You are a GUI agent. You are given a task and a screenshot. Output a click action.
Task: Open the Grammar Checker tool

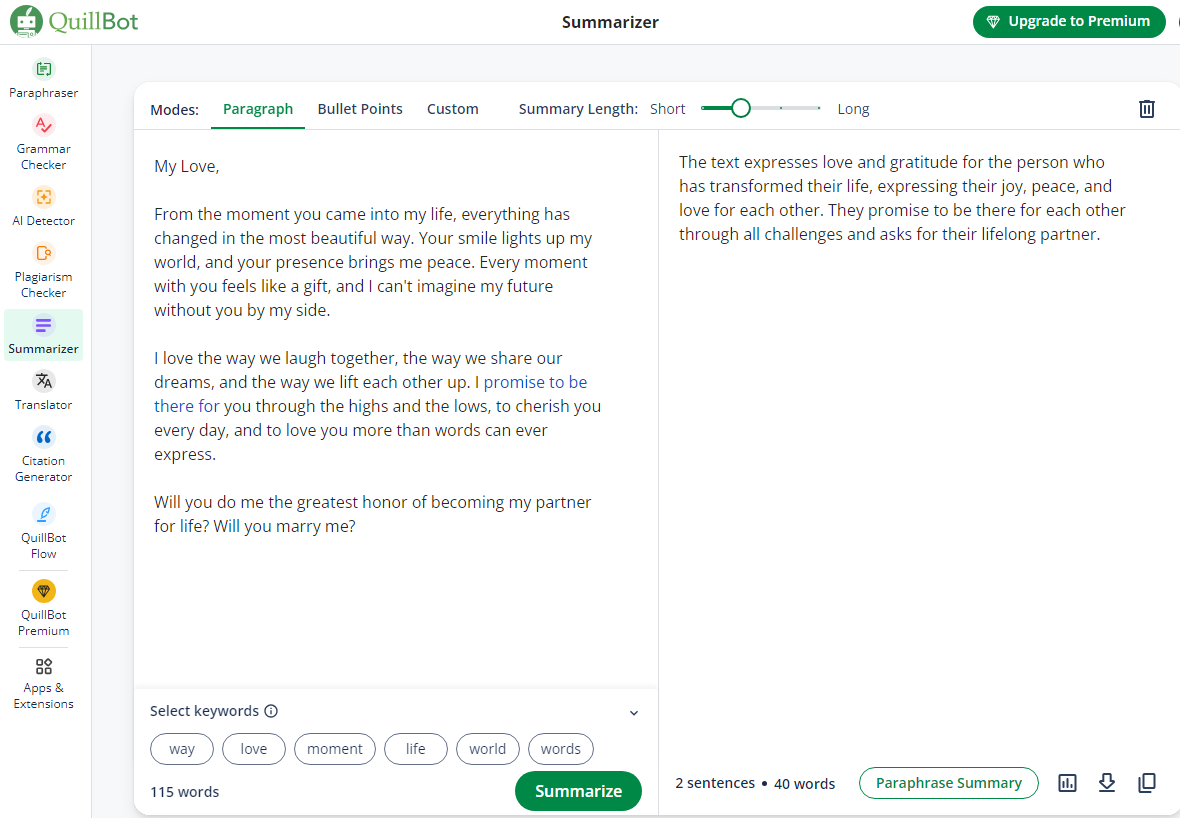pyautogui.click(x=43, y=142)
